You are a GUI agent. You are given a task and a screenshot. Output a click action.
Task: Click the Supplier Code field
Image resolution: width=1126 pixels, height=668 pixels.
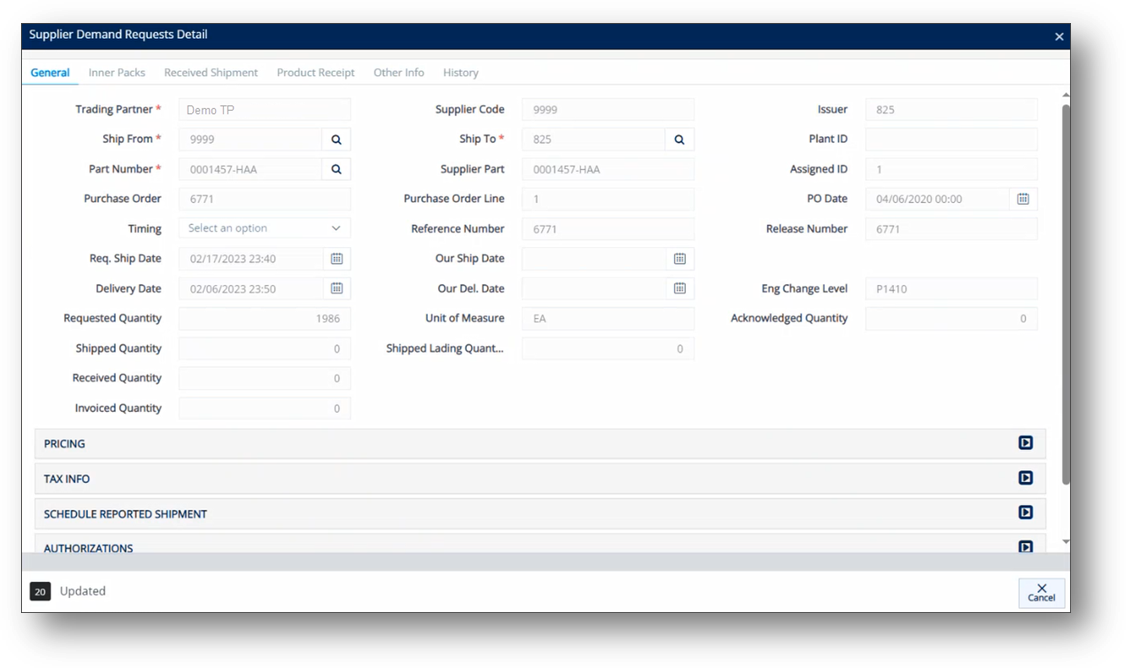tap(608, 110)
